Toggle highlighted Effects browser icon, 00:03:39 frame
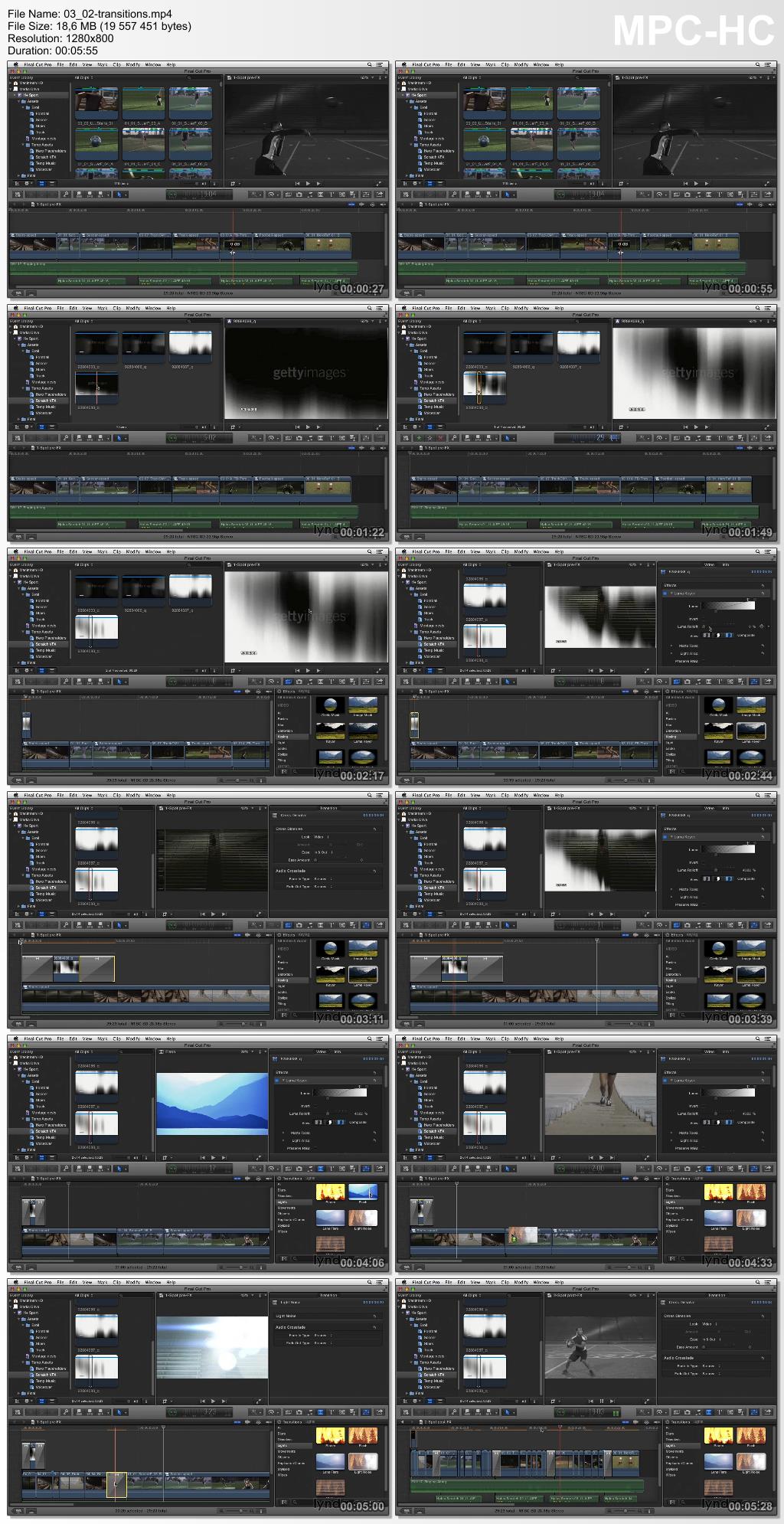 (x=676, y=925)
